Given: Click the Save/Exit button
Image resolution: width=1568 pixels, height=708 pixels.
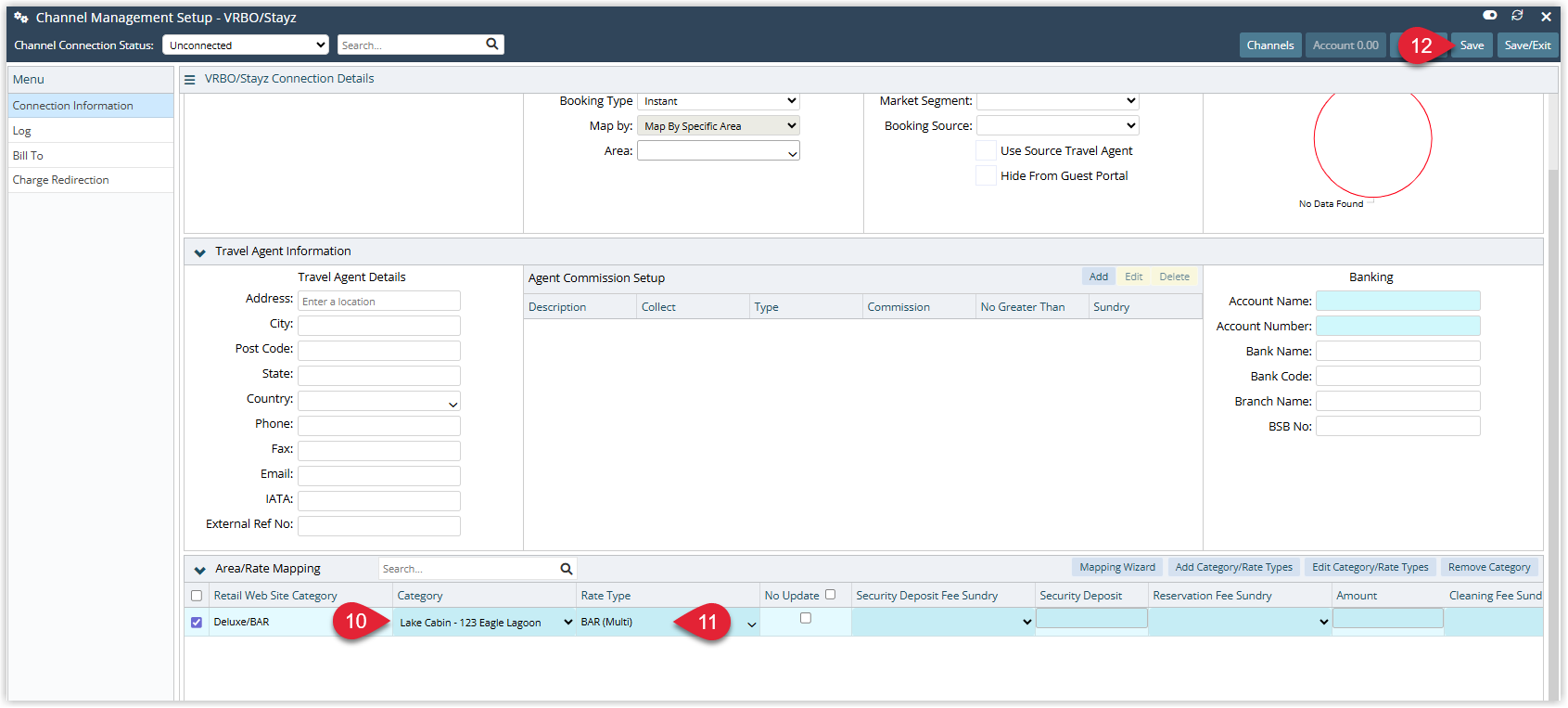Looking at the screenshot, I should coord(1527,45).
